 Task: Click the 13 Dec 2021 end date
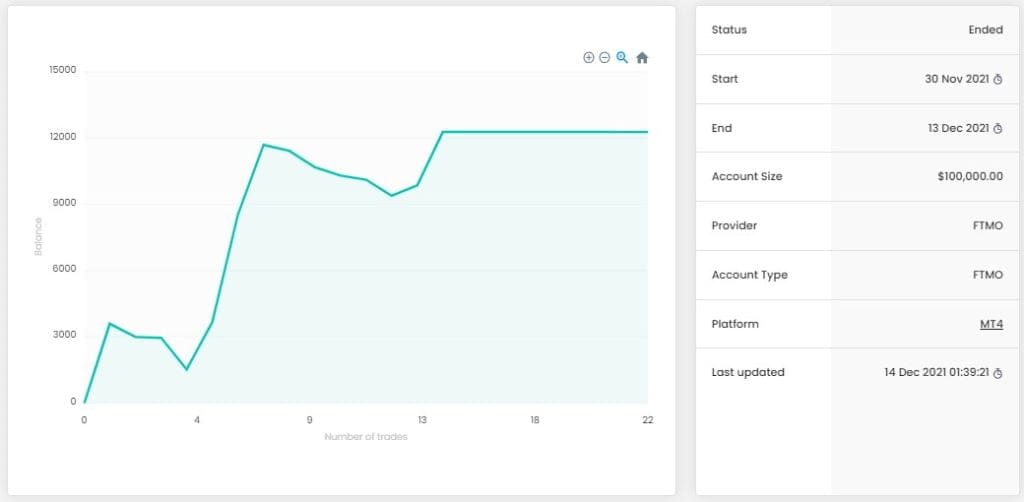click(957, 128)
